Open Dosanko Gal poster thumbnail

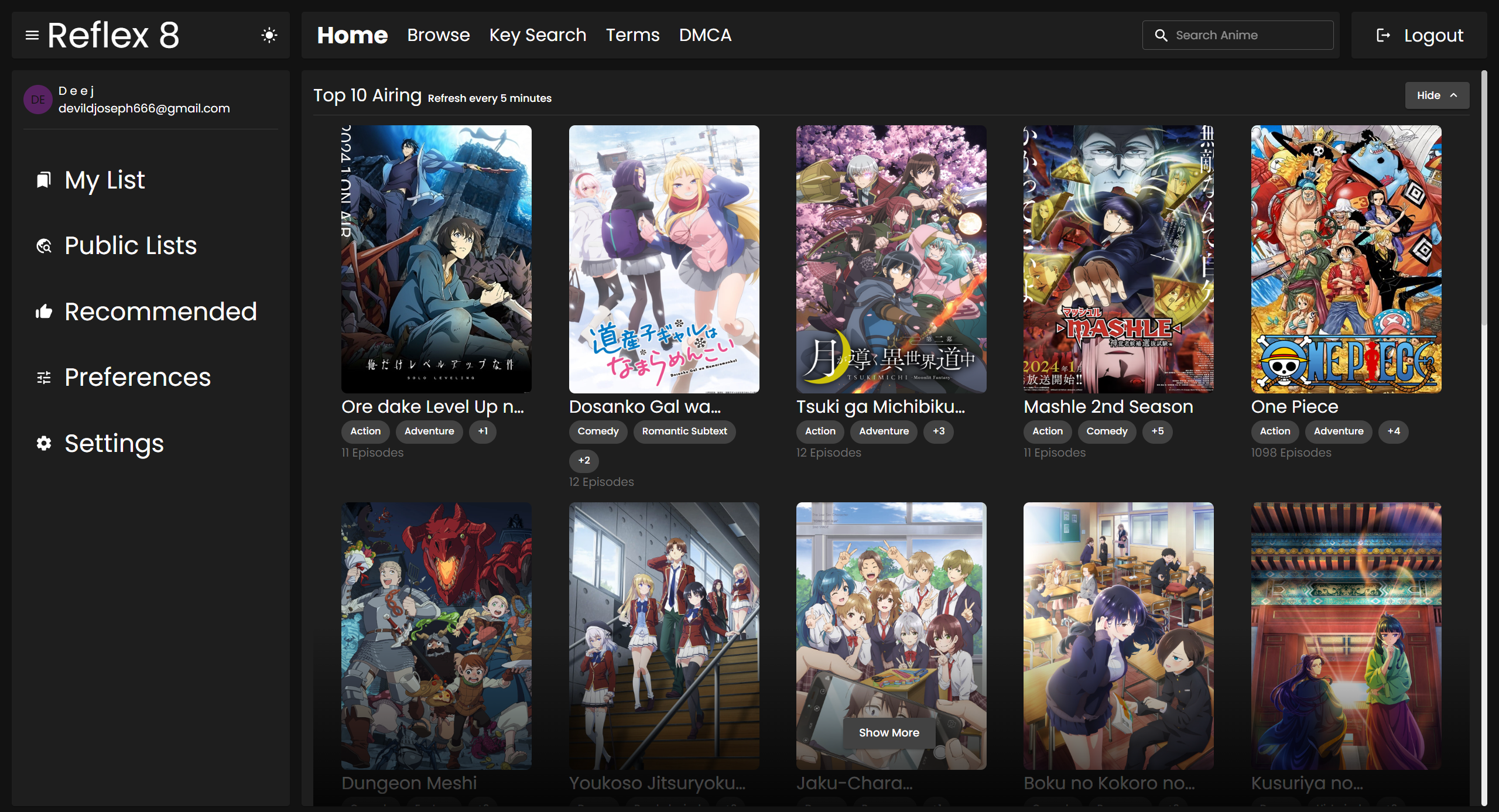[664, 259]
